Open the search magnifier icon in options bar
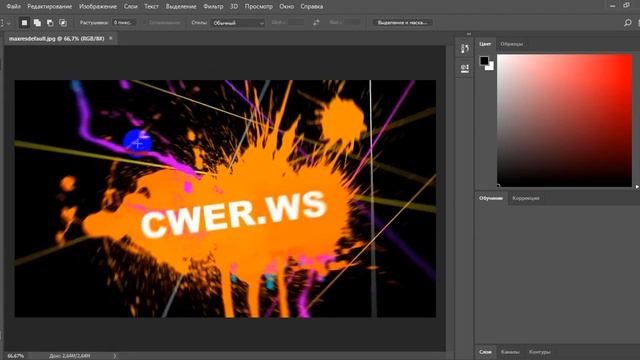 627,23
